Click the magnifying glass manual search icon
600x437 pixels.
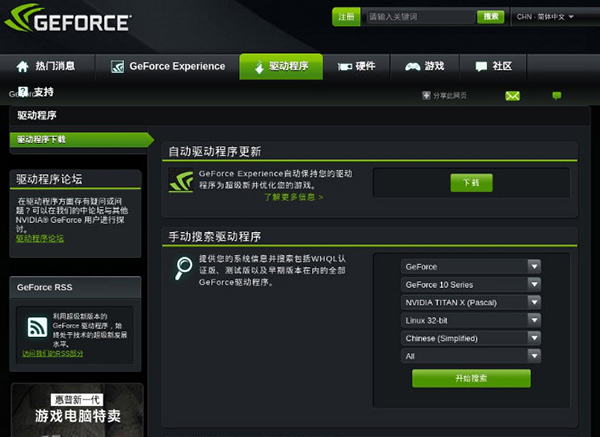coord(183,267)
